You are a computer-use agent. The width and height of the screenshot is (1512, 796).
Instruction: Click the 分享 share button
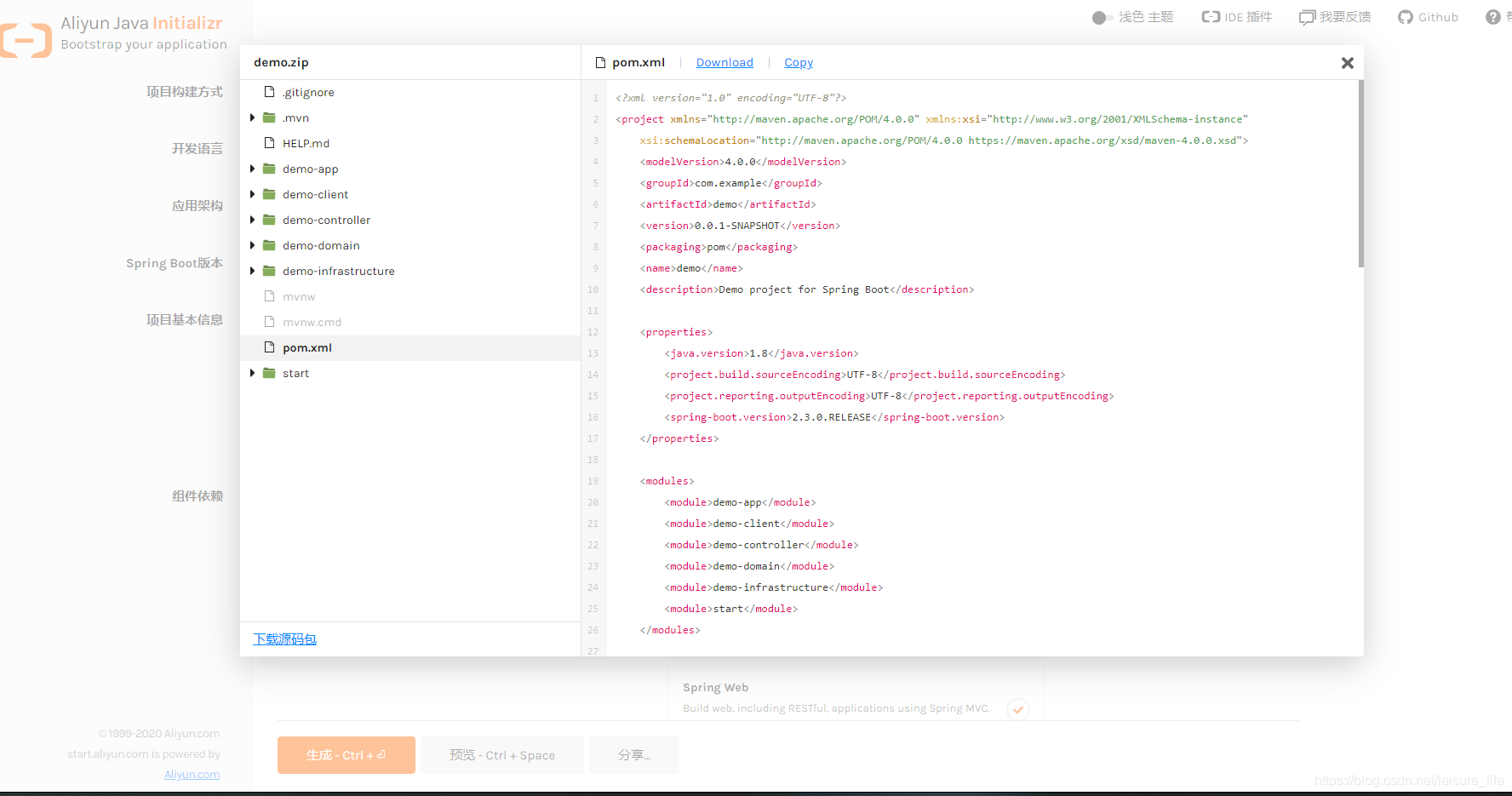coord(634,755)
